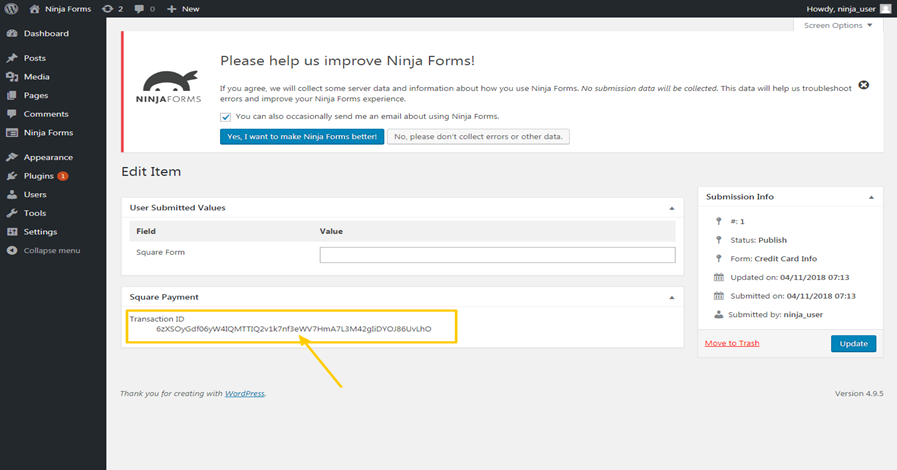Click the Users sidebar icon
897x470 pixels.
click(12, 194)
